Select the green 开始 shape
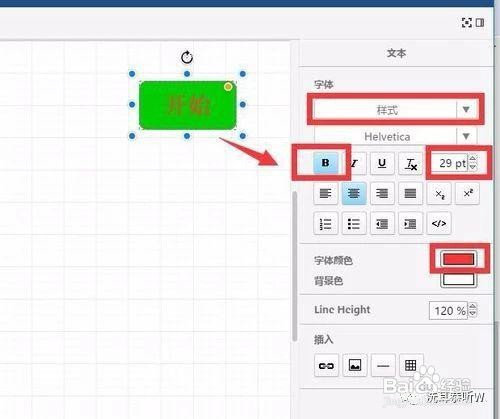 188,105
